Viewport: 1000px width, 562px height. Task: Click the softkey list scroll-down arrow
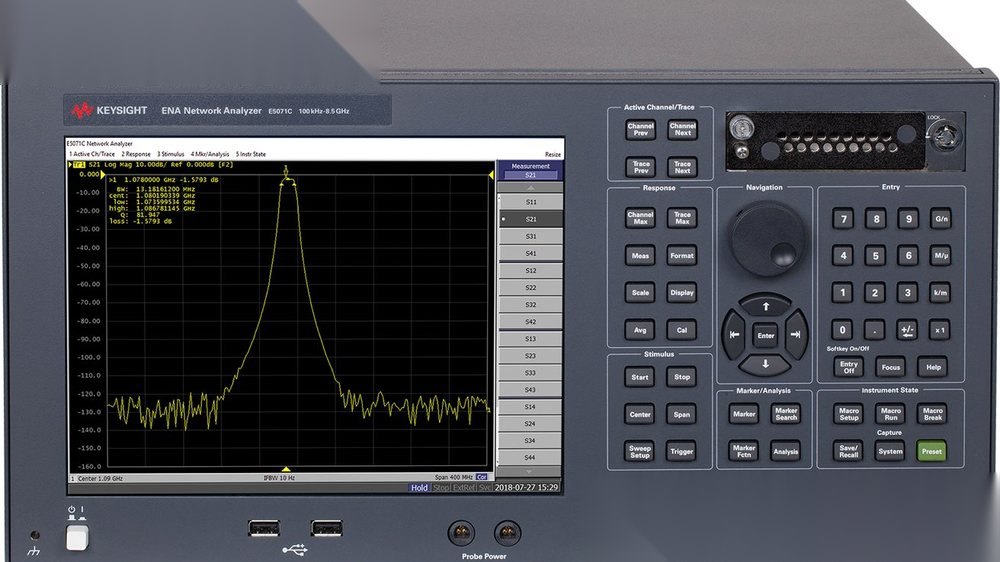[529, 471]
